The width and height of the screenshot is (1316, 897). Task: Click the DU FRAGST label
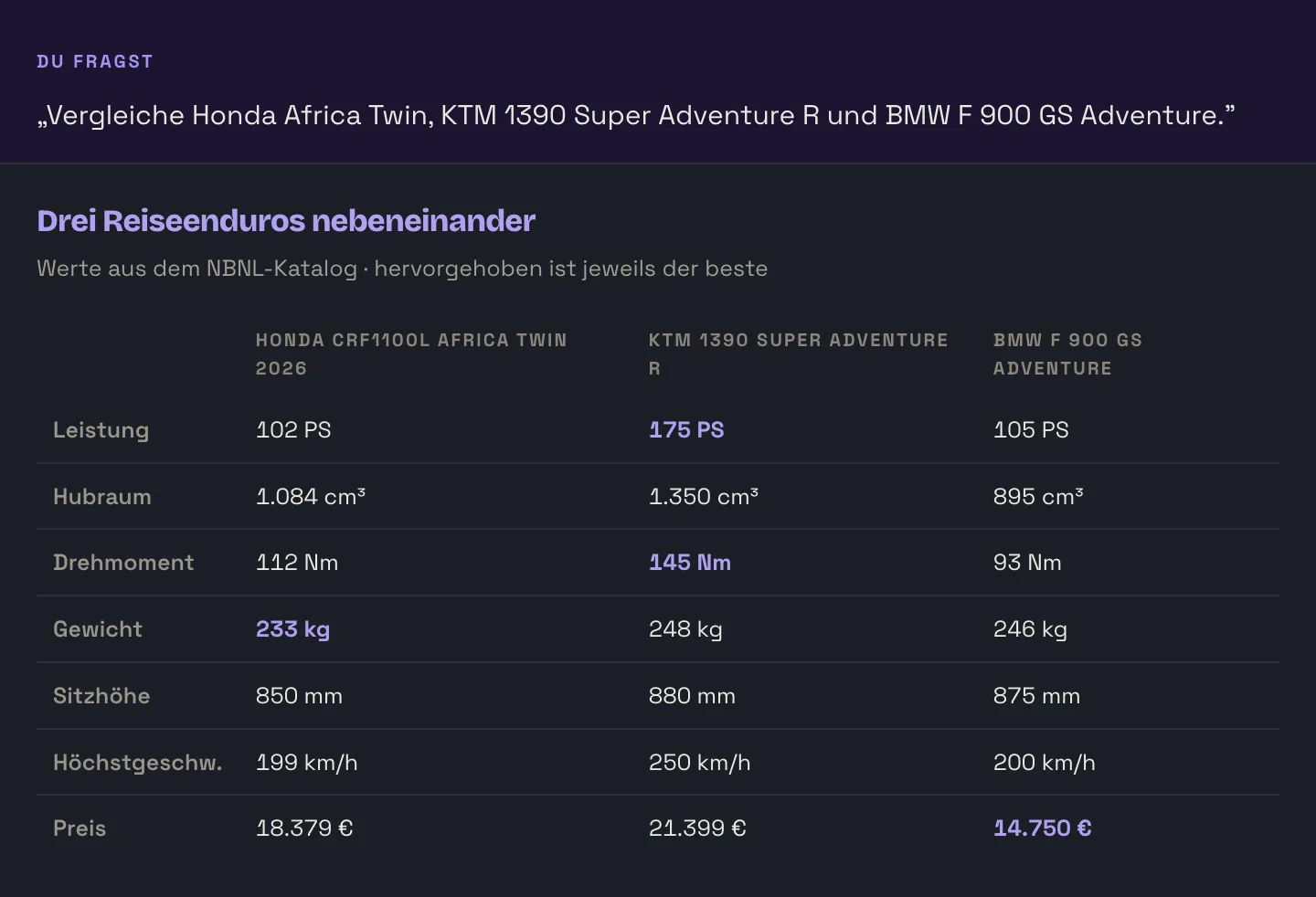[x=95, y=62]
